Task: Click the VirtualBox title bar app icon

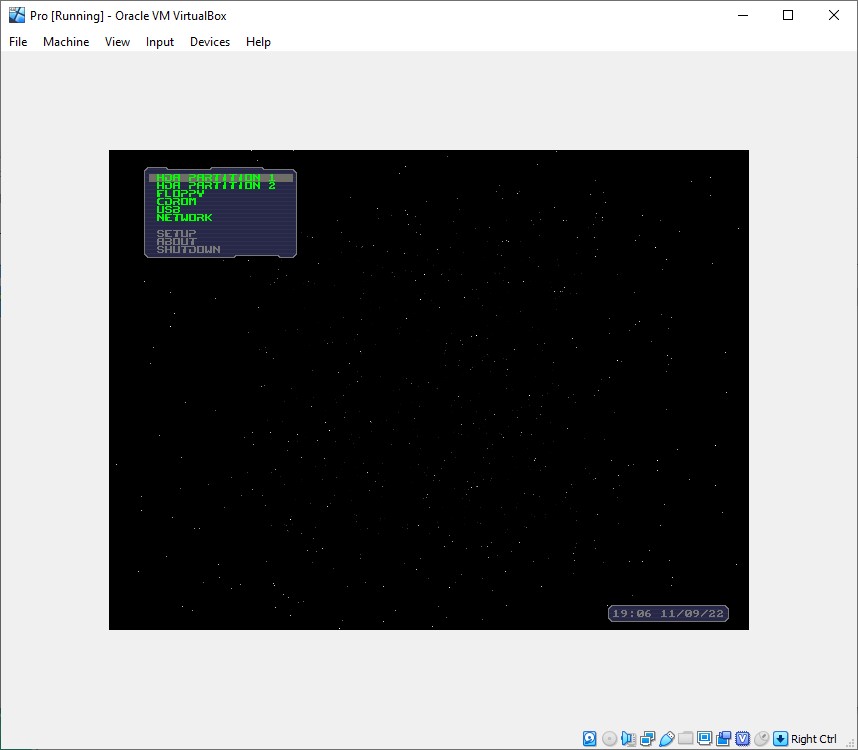Action: 17,15
